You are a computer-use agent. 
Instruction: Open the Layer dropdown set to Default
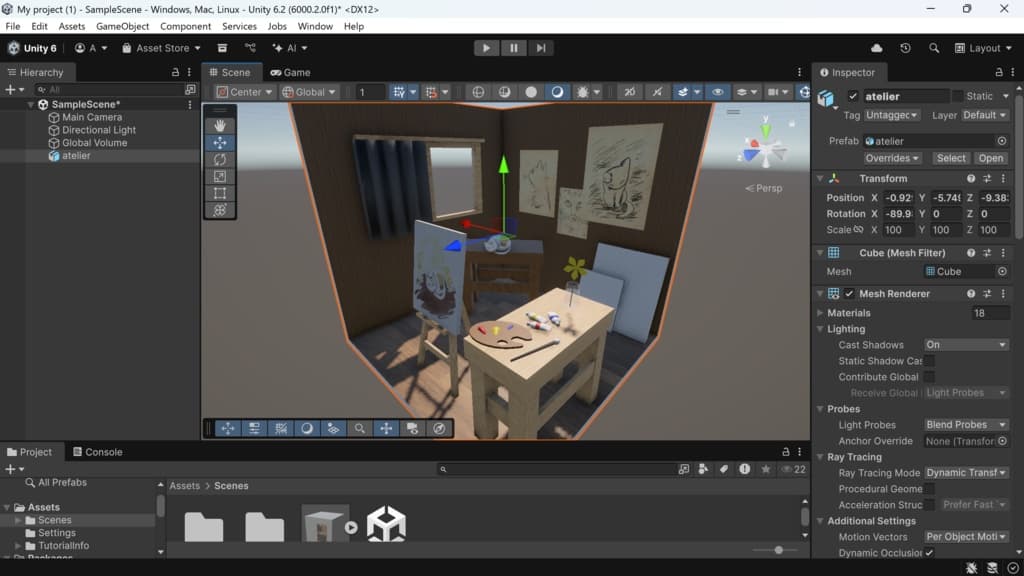(984, 115)
